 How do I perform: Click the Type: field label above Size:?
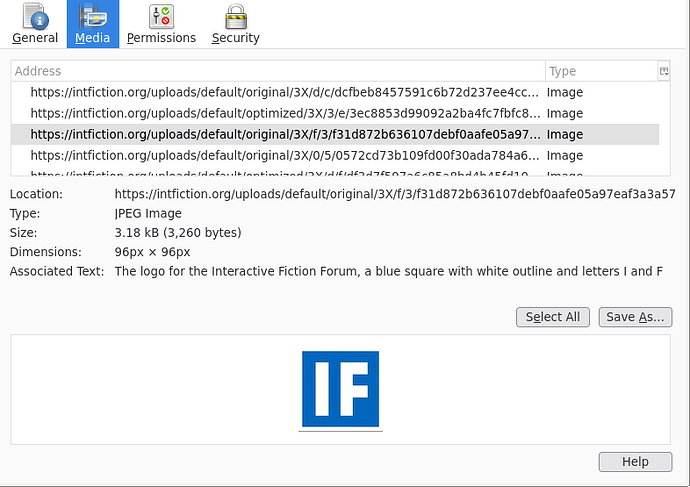25,213
